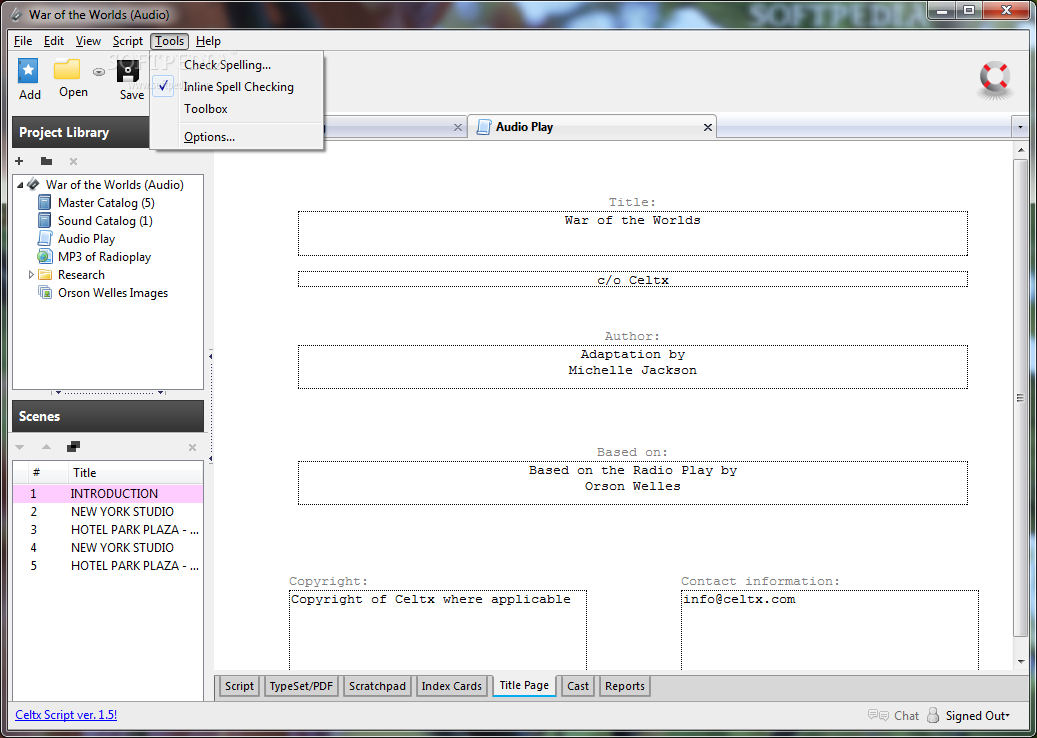The image size is (1037, 738).
Task: Click the Chat label in status bar
Action: point(907,716)
